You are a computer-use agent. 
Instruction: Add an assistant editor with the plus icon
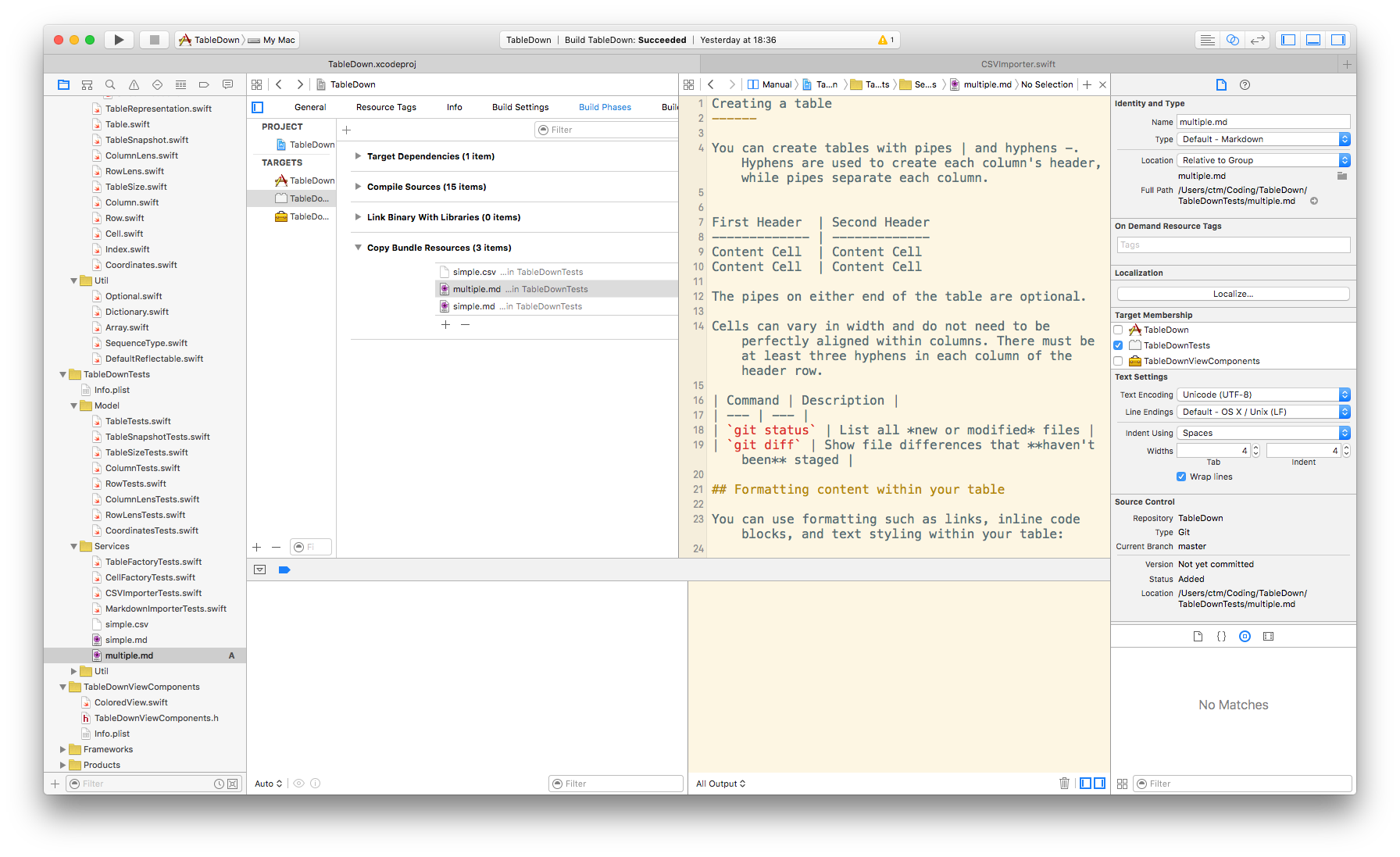(1087, 84)
